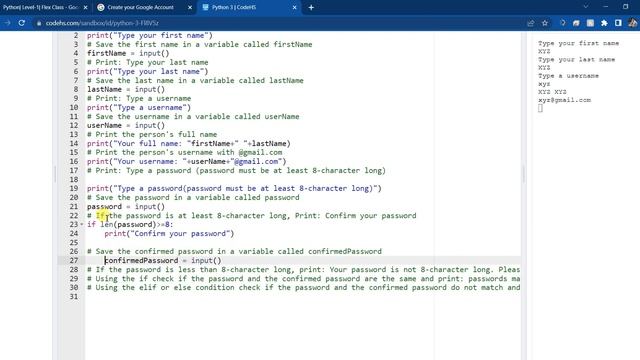Click line 19 print Type a password statement

234,188
